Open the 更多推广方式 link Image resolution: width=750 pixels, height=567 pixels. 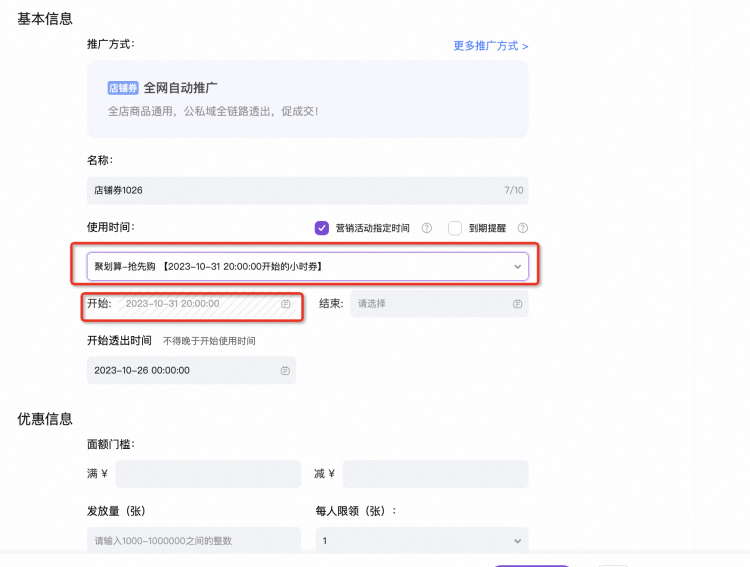point(491,46)
